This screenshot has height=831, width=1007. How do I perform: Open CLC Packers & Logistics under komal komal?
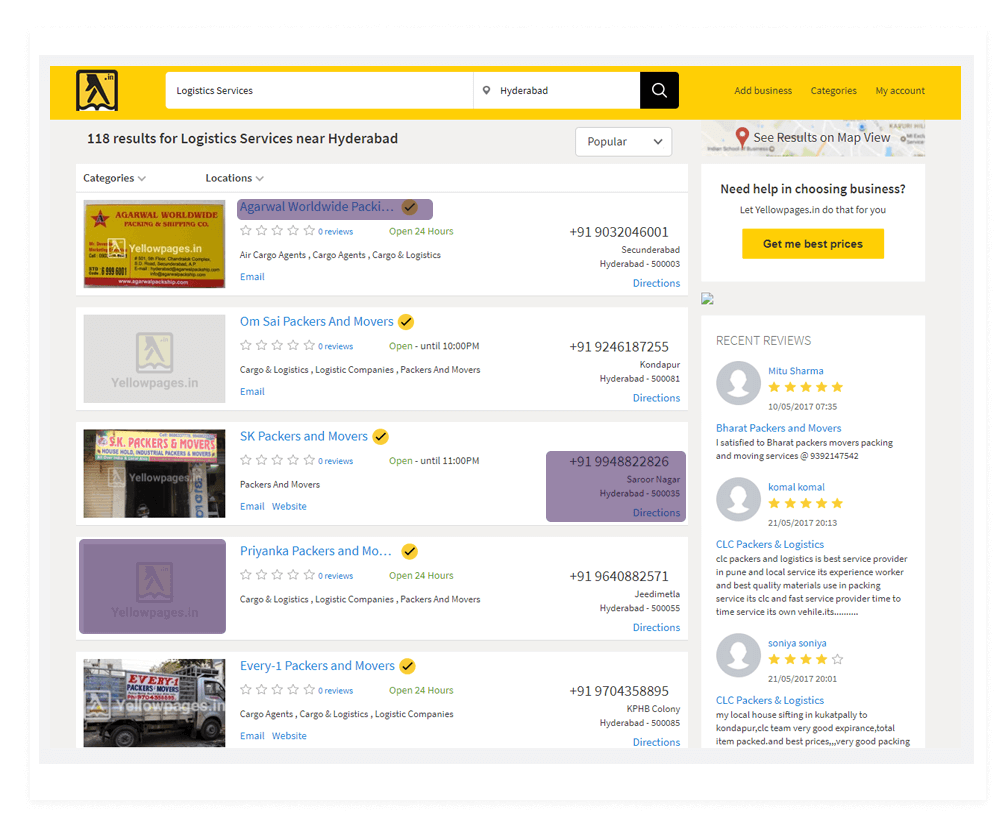pos(769,545)
